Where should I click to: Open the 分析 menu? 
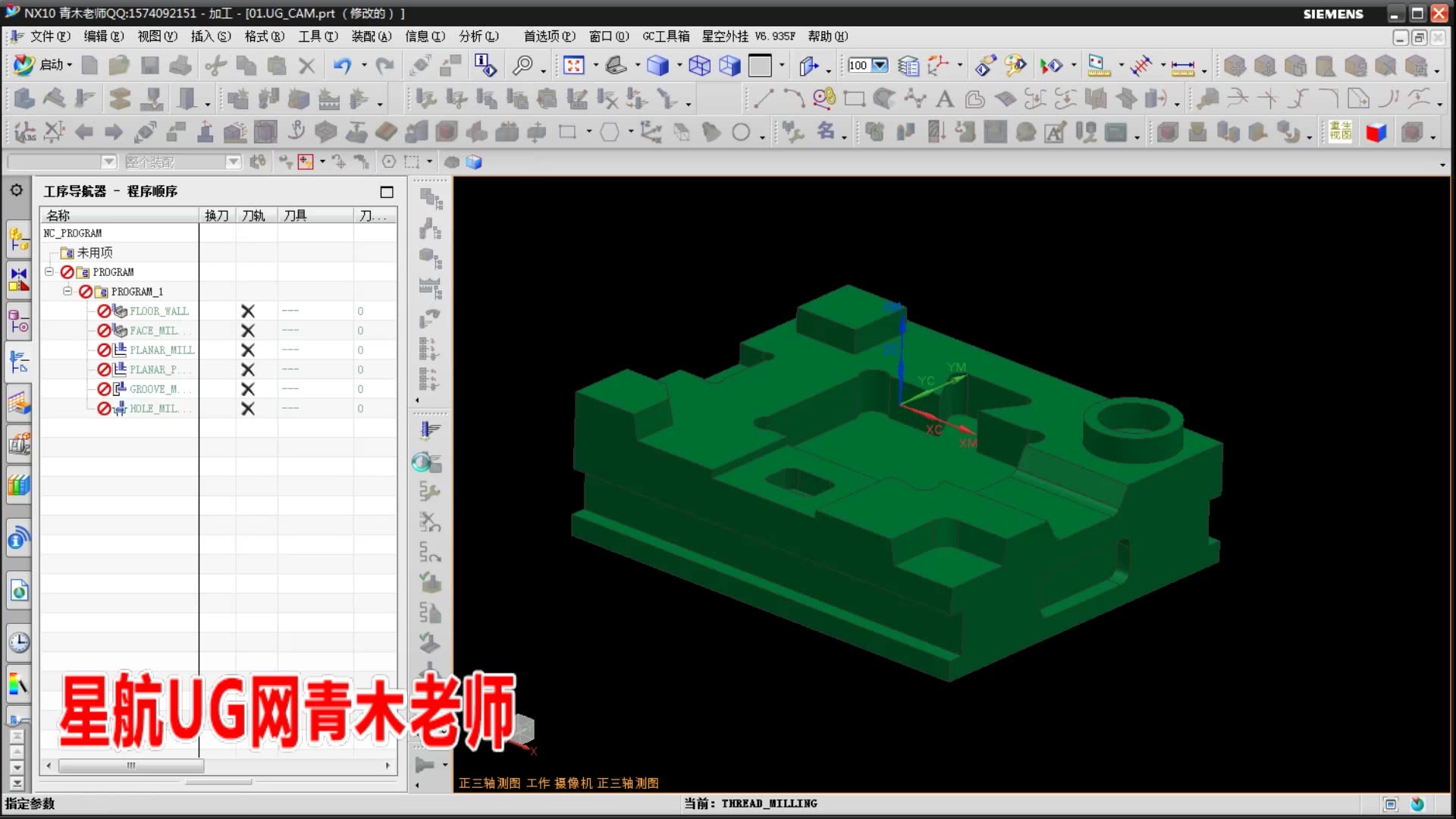(478, 36)
